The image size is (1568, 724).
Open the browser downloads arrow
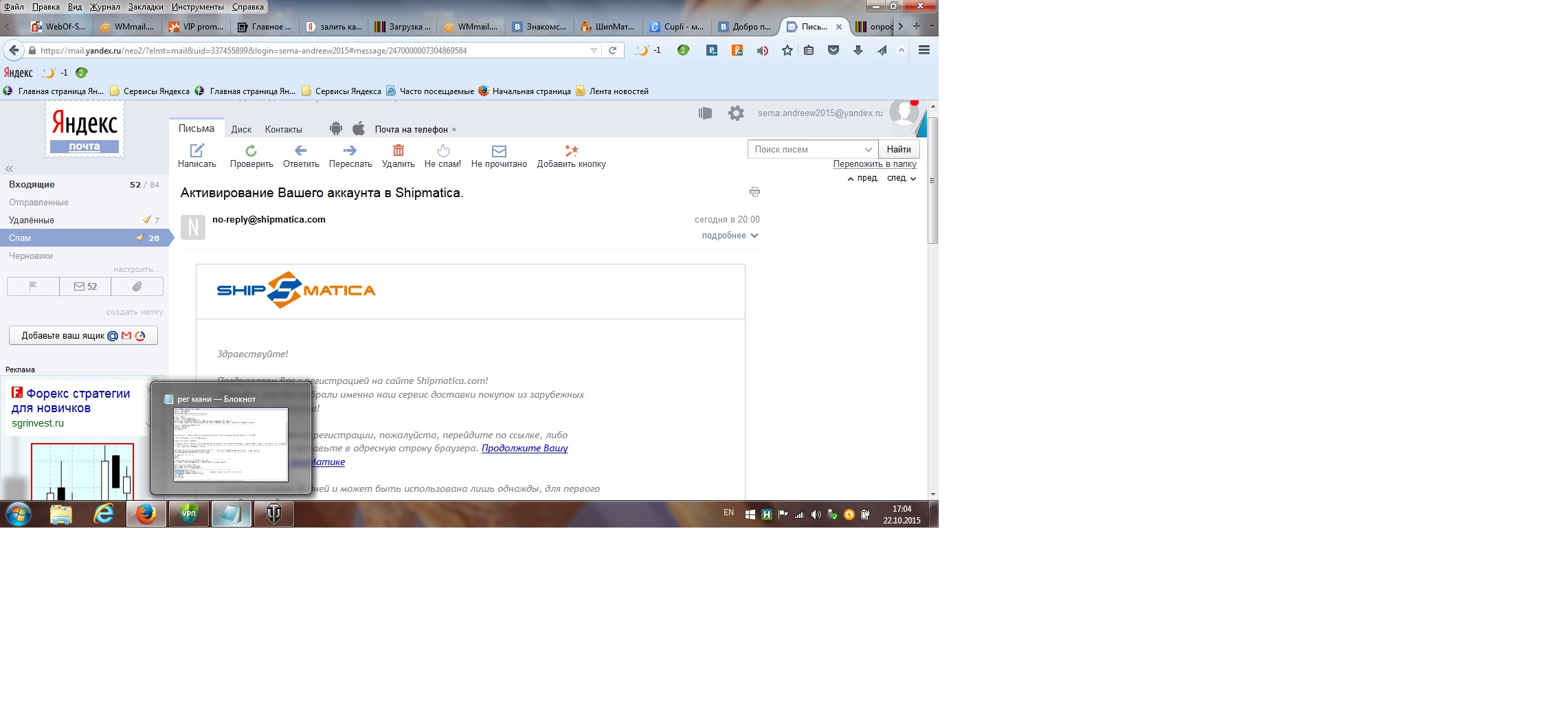pyautogui.click(x=858, y=50)
